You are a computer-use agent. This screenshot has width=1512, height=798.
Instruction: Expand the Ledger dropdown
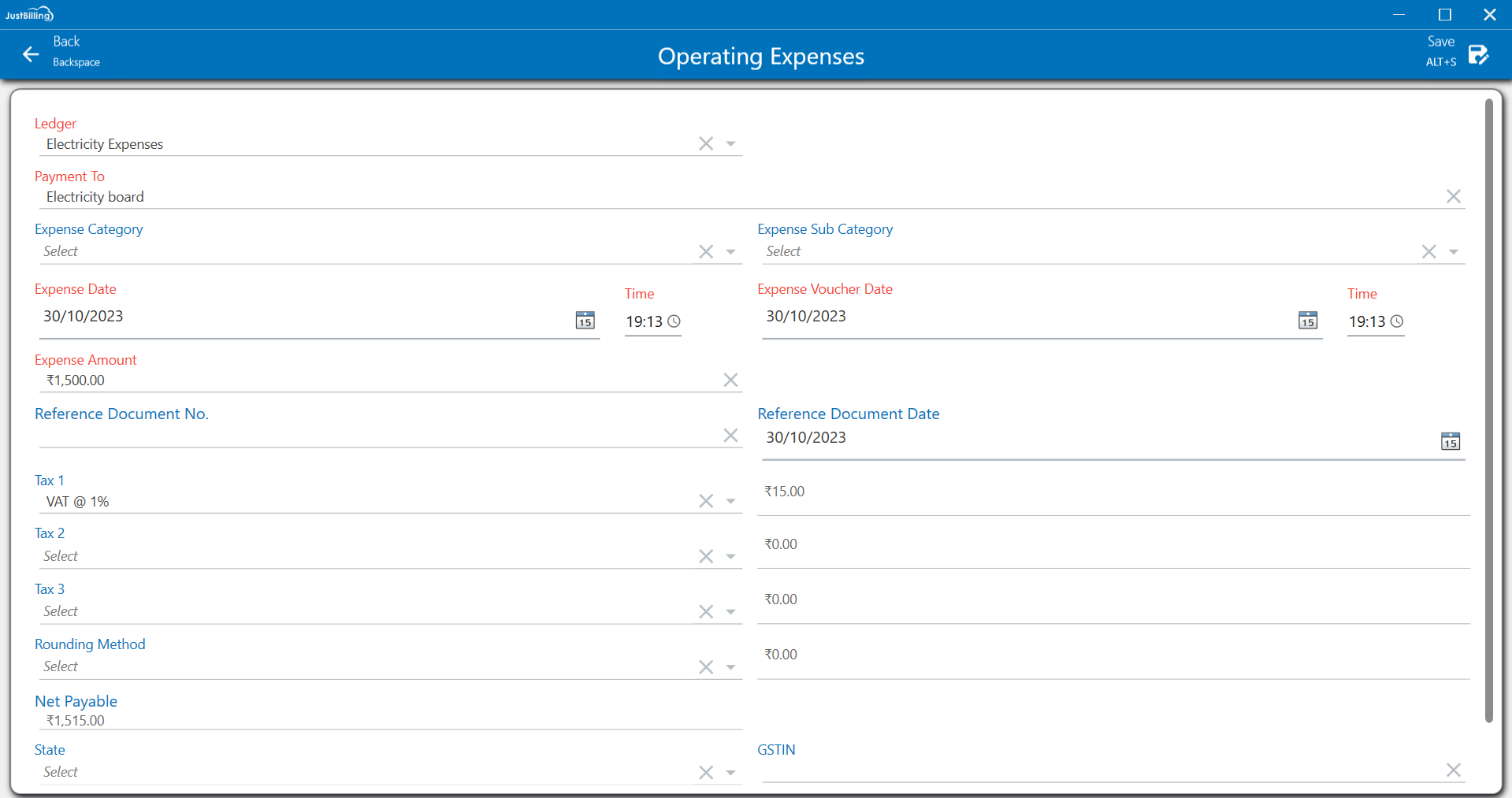[x=731, y=144]
